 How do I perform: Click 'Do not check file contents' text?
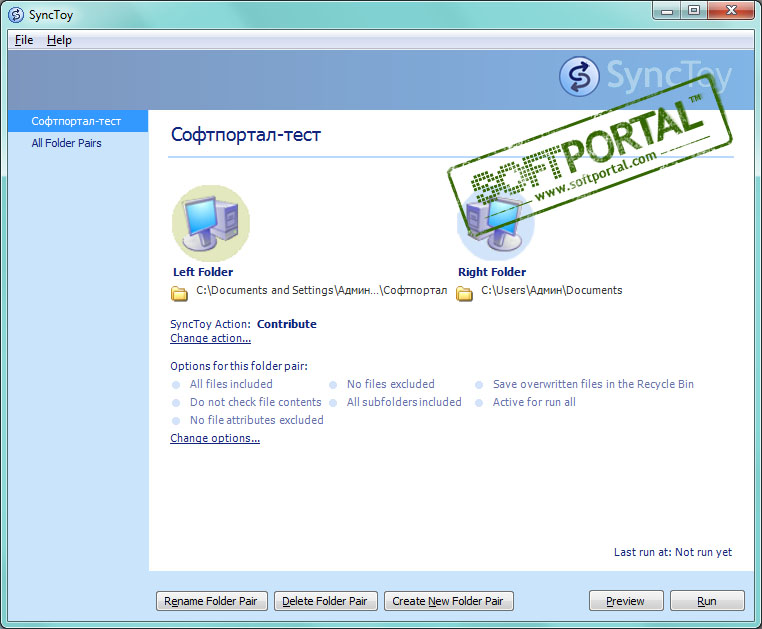point(256,402)
